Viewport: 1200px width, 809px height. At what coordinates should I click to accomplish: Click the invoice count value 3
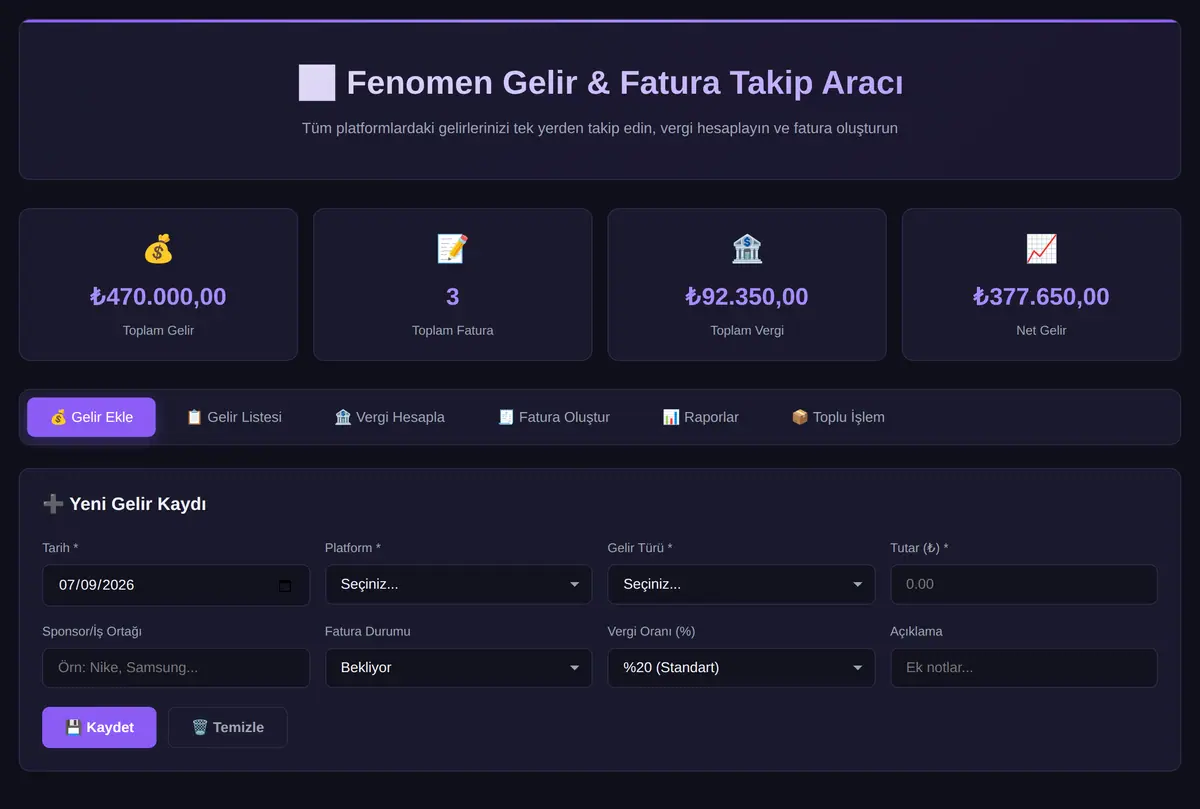[x=452, y=297]
